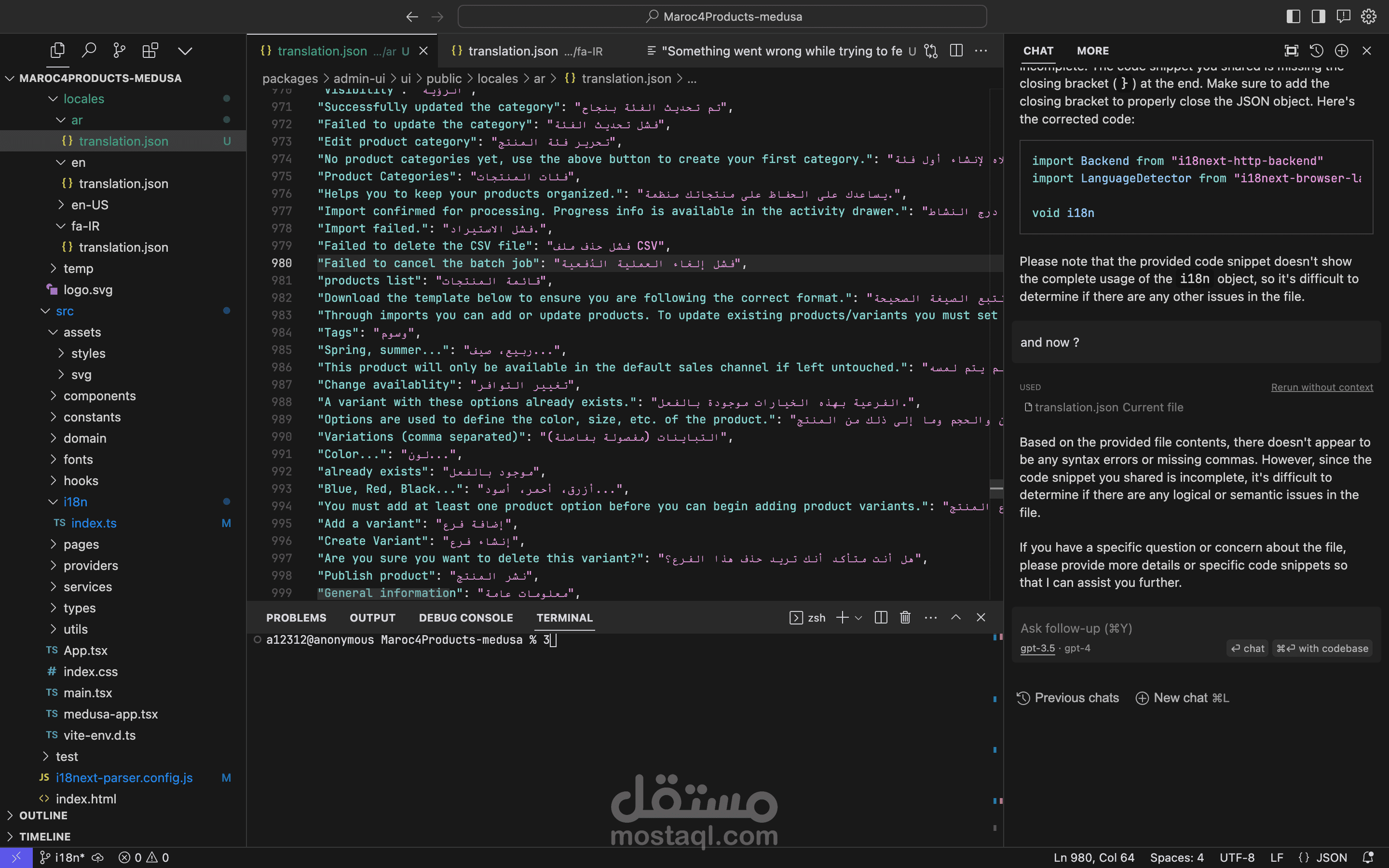Show additional views chevron in sidebar

click(185, 51)
